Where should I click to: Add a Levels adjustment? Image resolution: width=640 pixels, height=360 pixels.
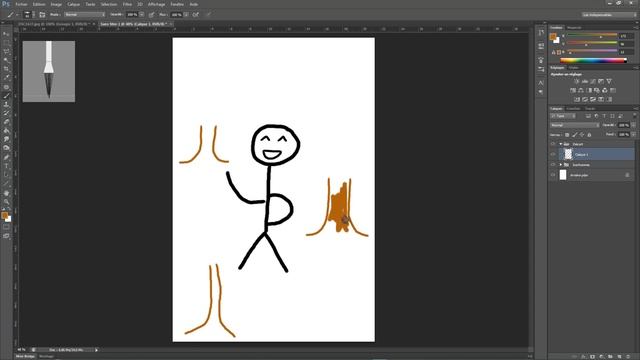tap(584, 81)
